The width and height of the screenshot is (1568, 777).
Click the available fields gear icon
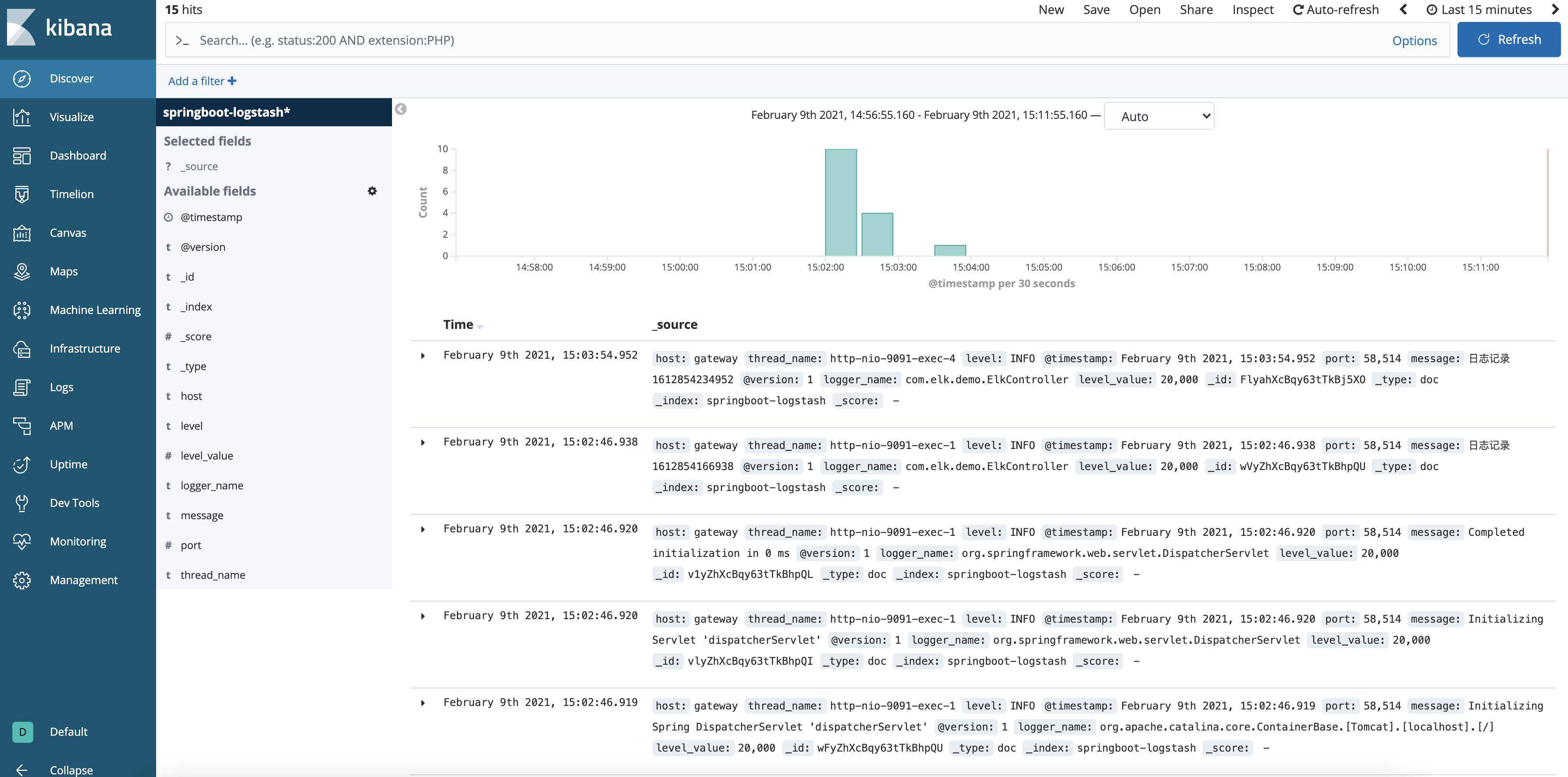click(x=372, y=191)
